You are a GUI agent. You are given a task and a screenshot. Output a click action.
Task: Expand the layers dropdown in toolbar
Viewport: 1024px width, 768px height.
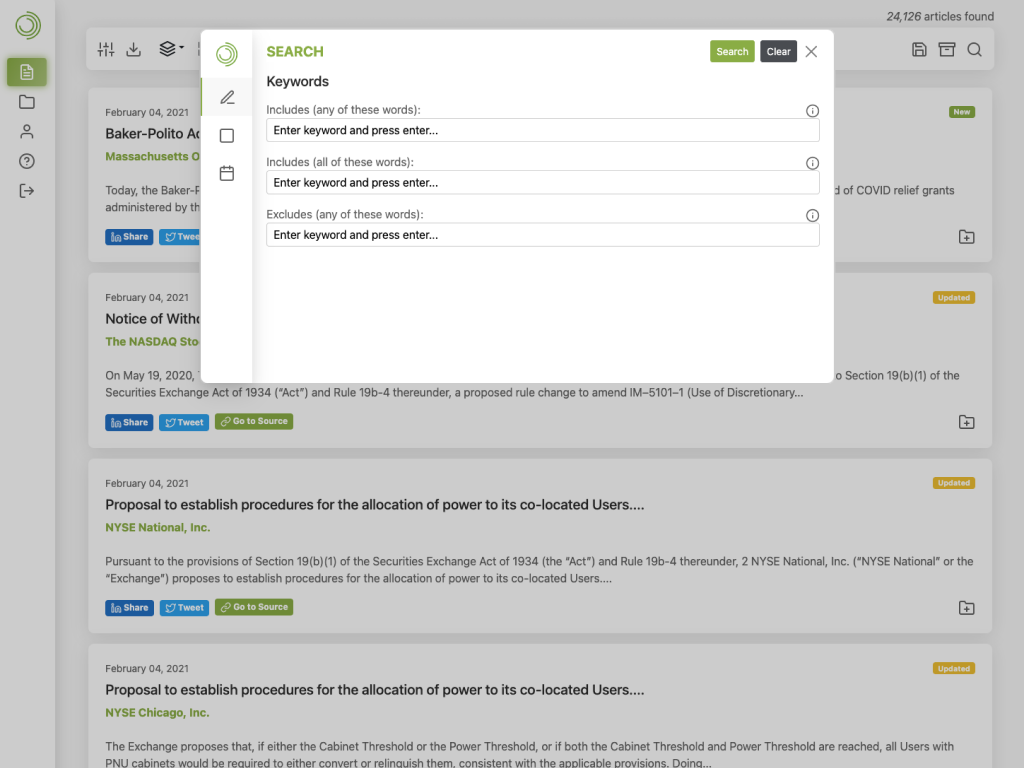point(171,49)
